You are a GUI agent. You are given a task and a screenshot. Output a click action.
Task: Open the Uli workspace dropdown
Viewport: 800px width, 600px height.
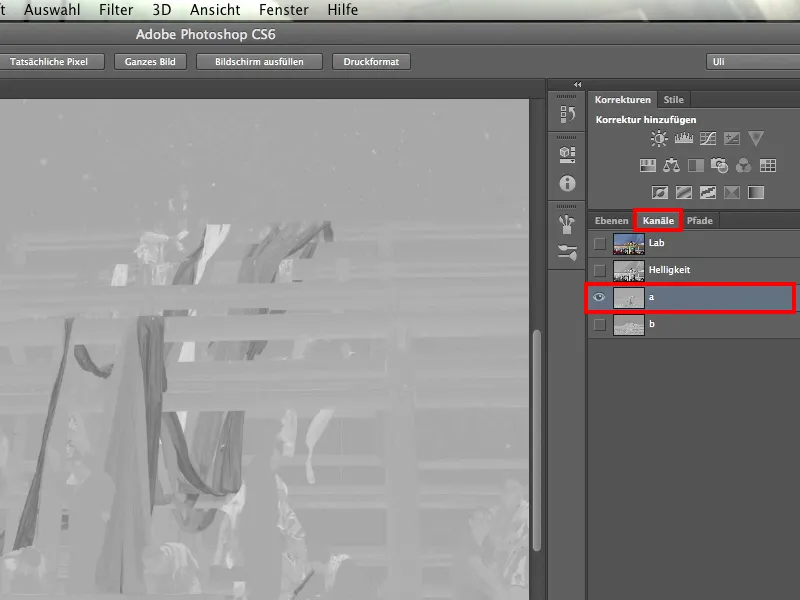pos(753,62)
